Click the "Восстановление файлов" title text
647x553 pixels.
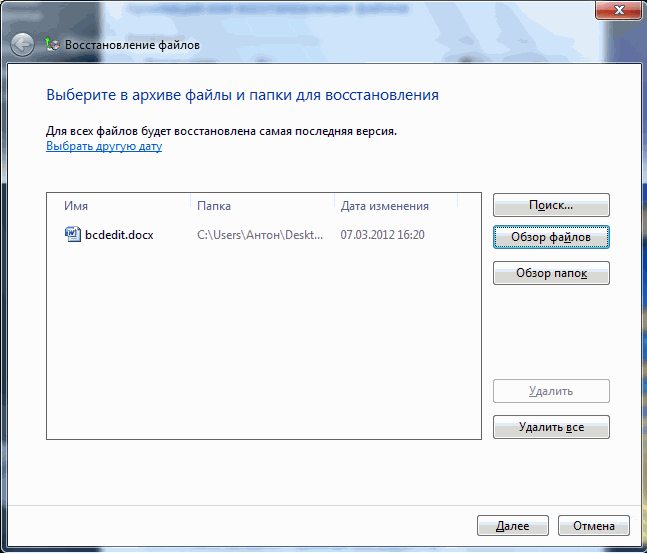(x=132, y=45)
